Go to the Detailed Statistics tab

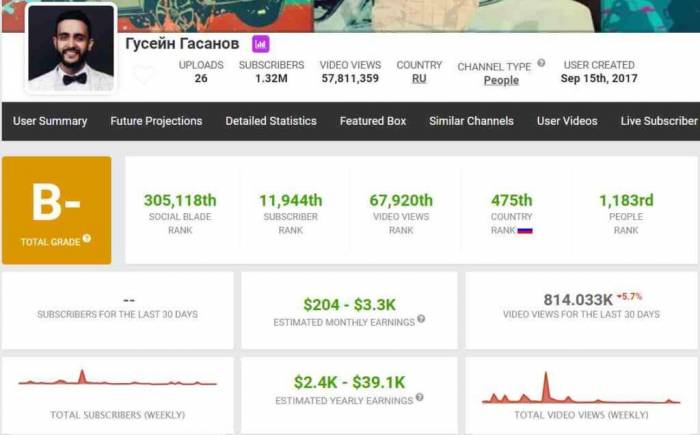pyautogui.click(x=271, y=121)
